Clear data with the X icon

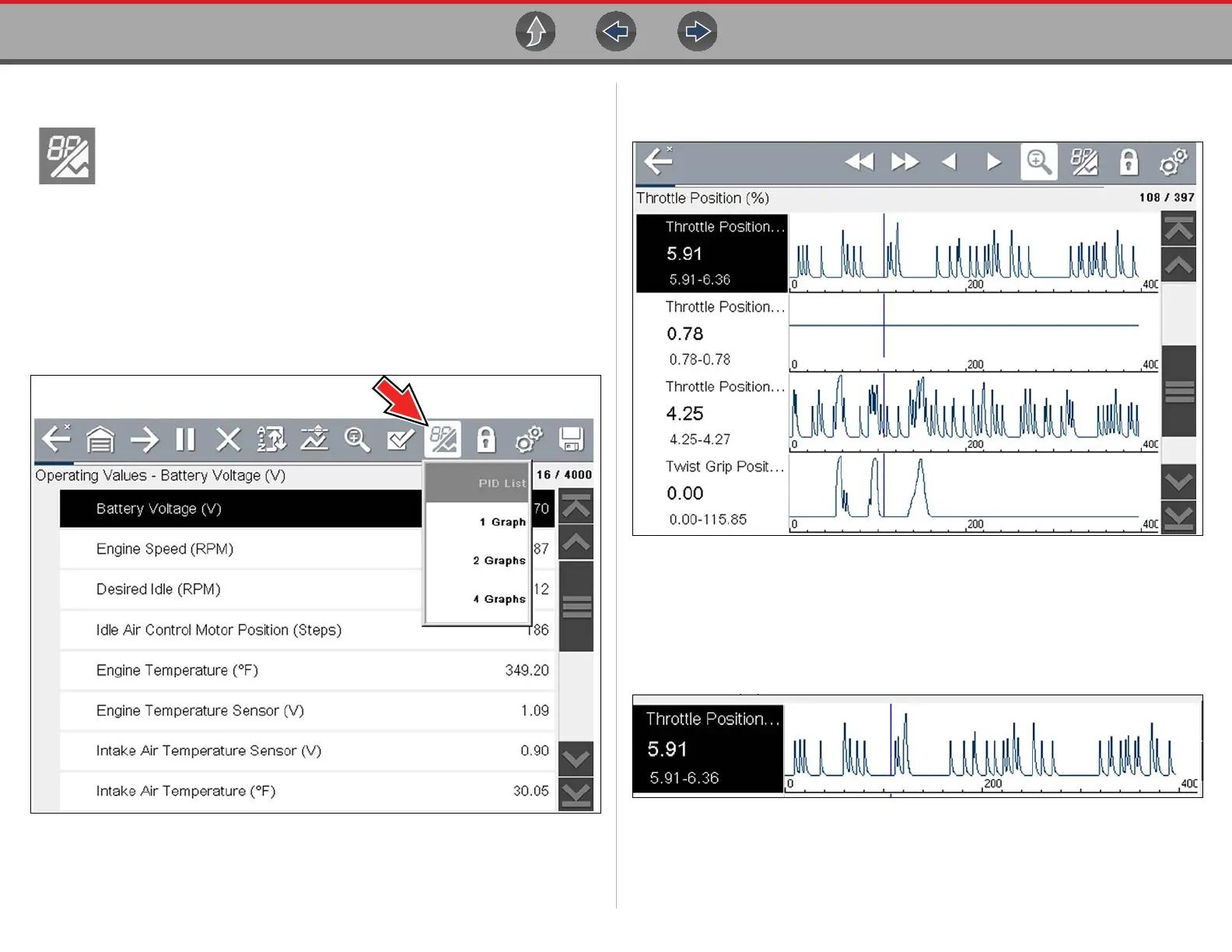228,440
